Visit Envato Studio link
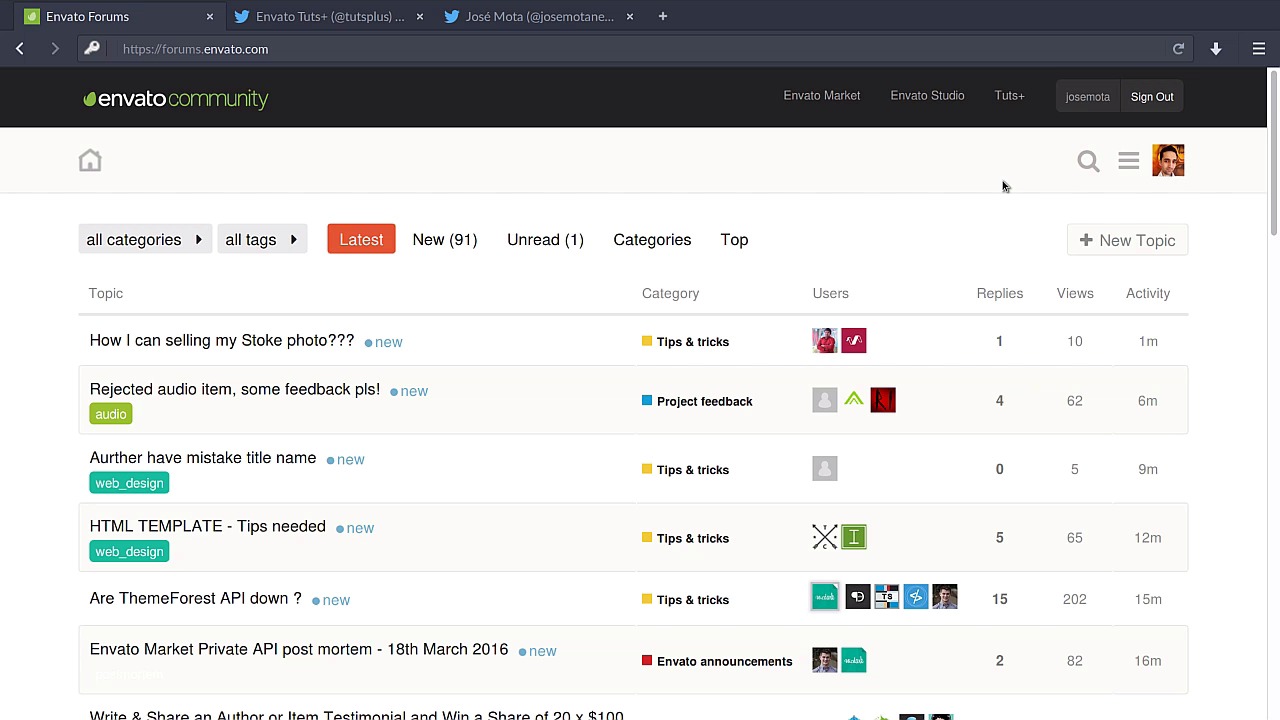This screenshot has height=720, width=1280. pyautogui.click(x=927, y=96)
